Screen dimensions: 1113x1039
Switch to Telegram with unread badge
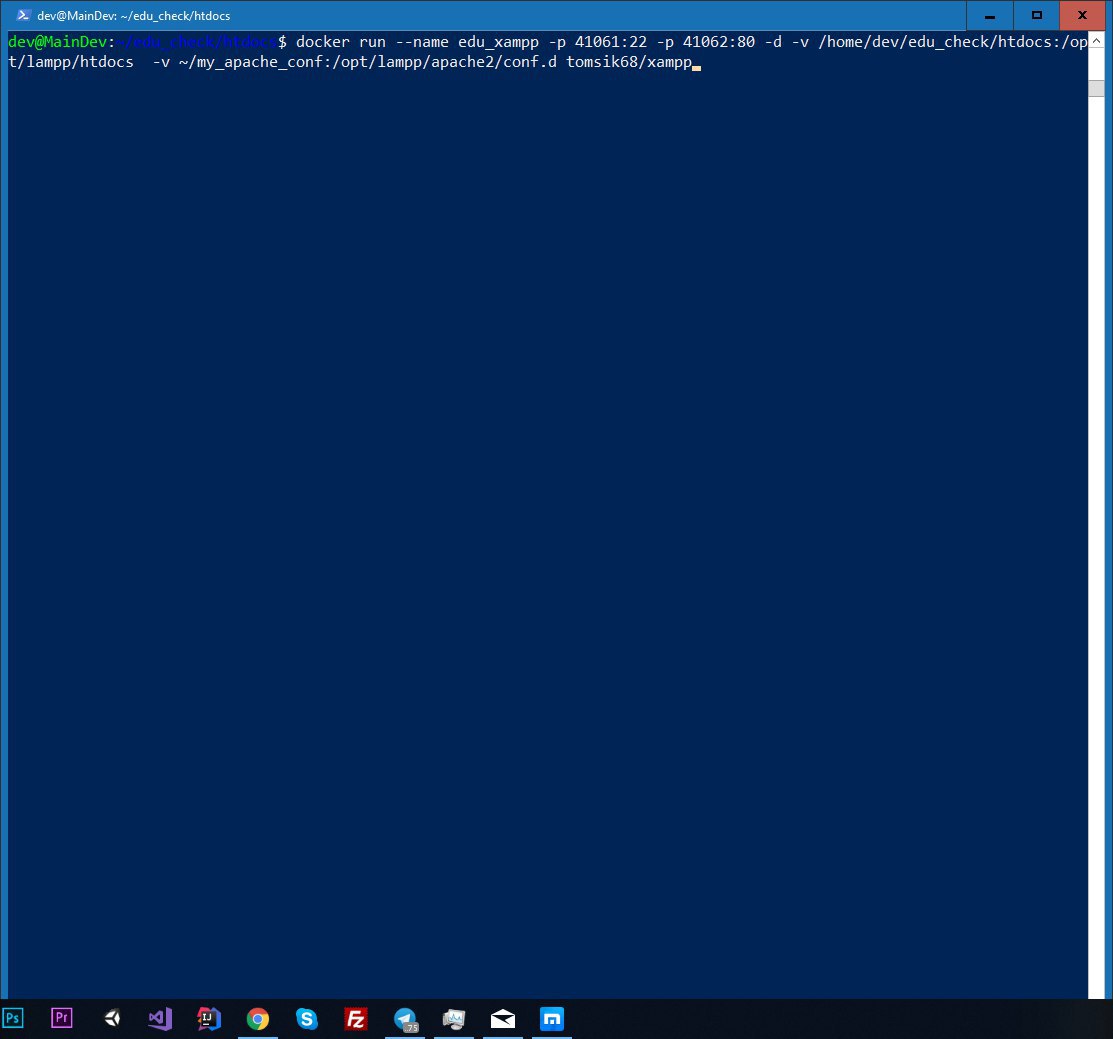click(405, 1019)
